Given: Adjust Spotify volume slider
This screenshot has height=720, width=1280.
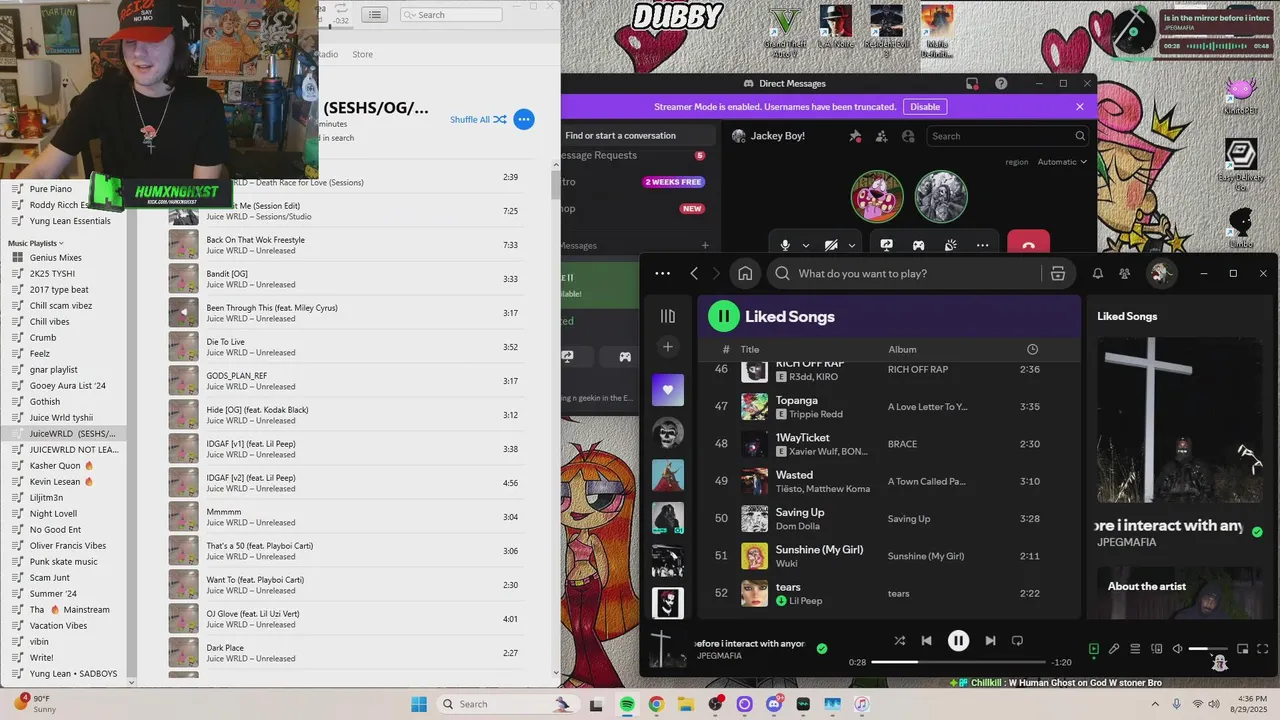Looking at the screenshot, I should coord(1209,649).
